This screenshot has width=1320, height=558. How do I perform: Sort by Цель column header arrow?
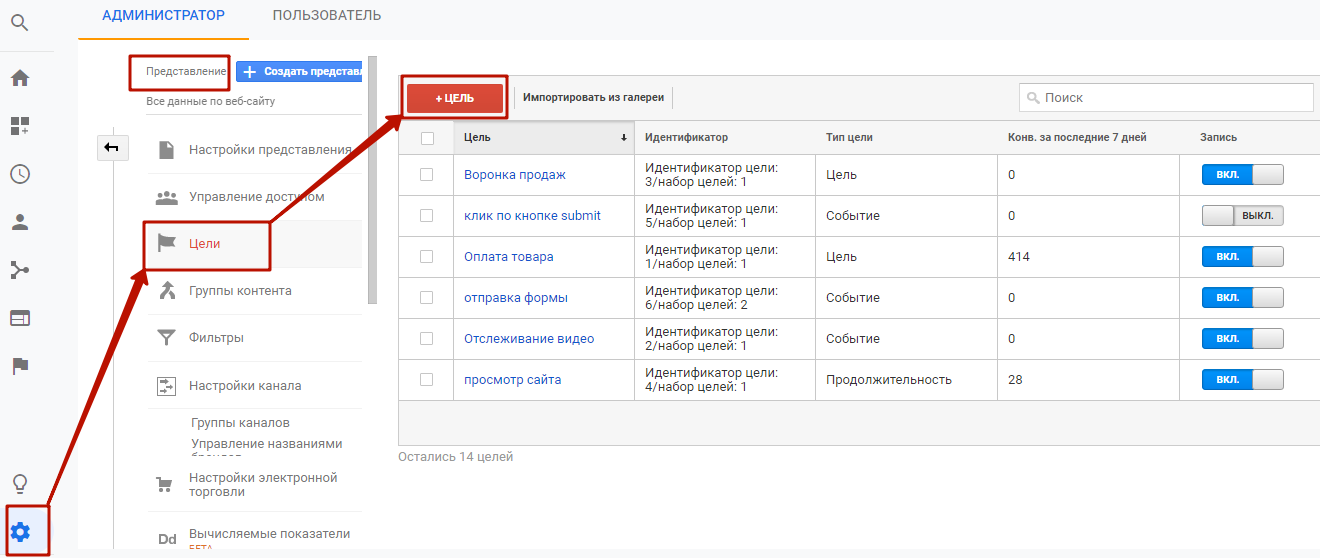click(624, 138)
